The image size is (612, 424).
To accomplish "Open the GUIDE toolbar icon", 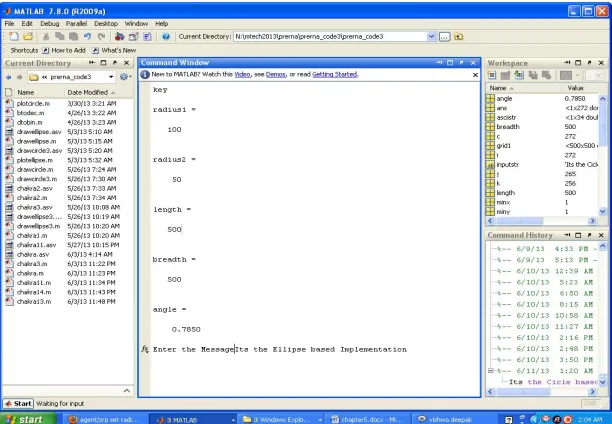I will (133, 36).
